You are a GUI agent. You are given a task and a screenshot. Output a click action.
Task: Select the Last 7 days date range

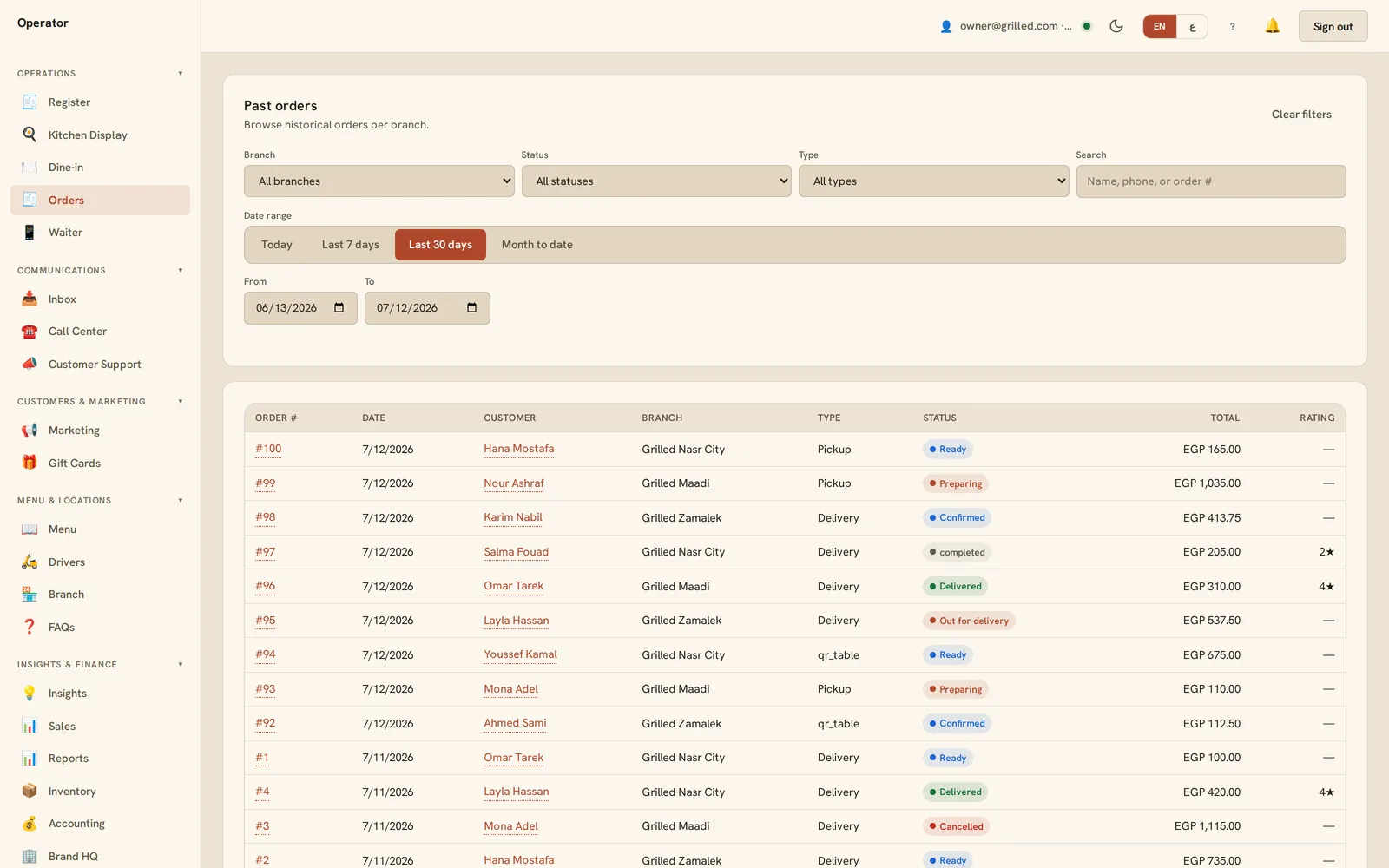(x=351, y=245)
